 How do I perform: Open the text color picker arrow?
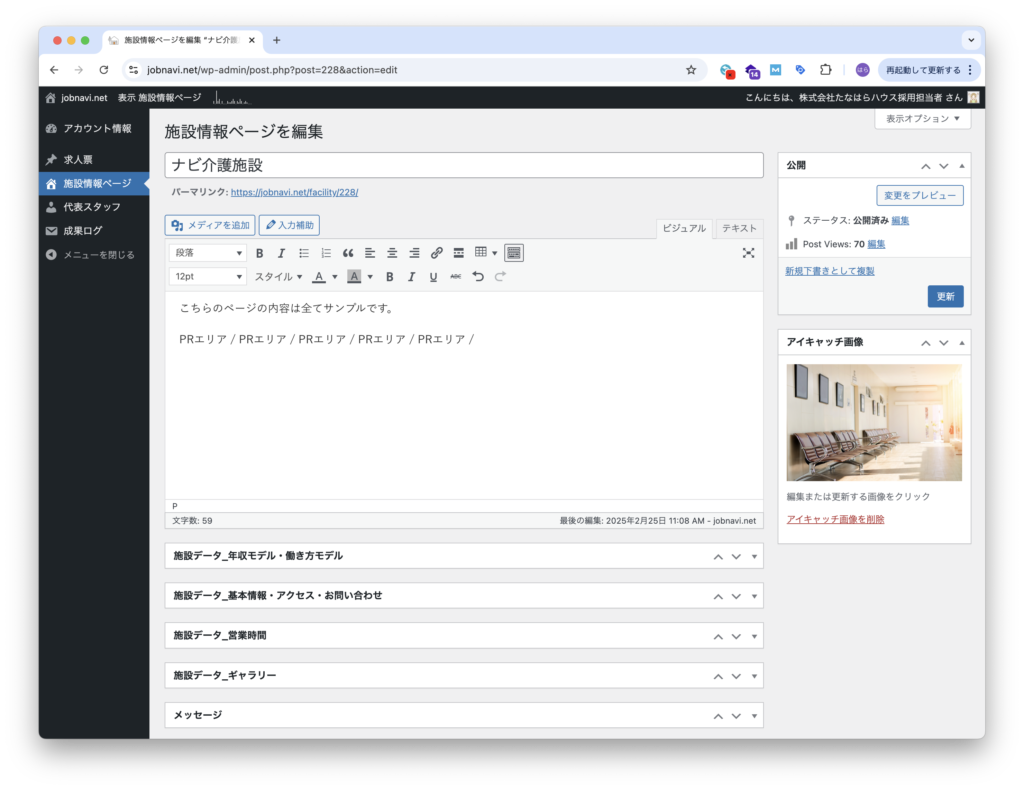point(334,277)
